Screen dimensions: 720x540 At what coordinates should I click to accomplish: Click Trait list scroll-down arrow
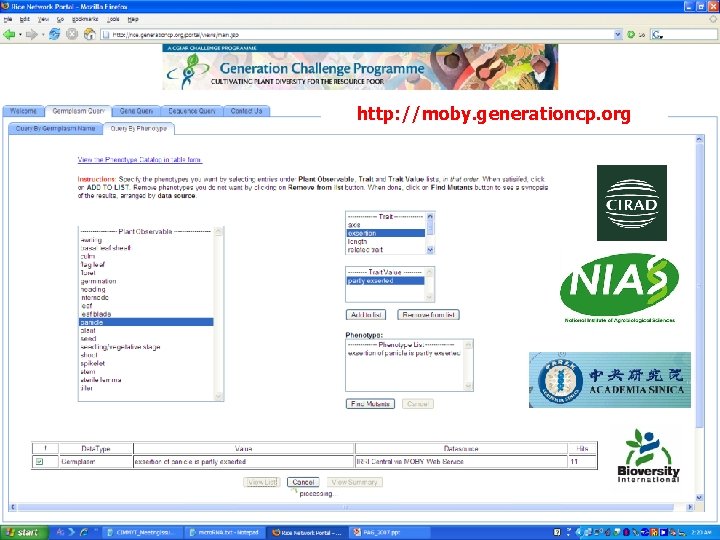[430, 250]
